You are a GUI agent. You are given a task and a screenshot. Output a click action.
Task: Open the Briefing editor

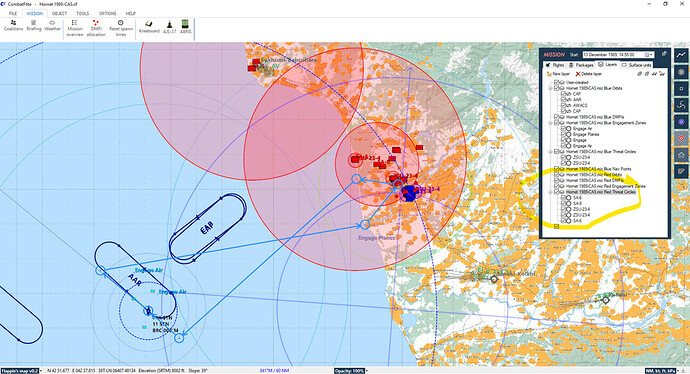pos(34,26)
